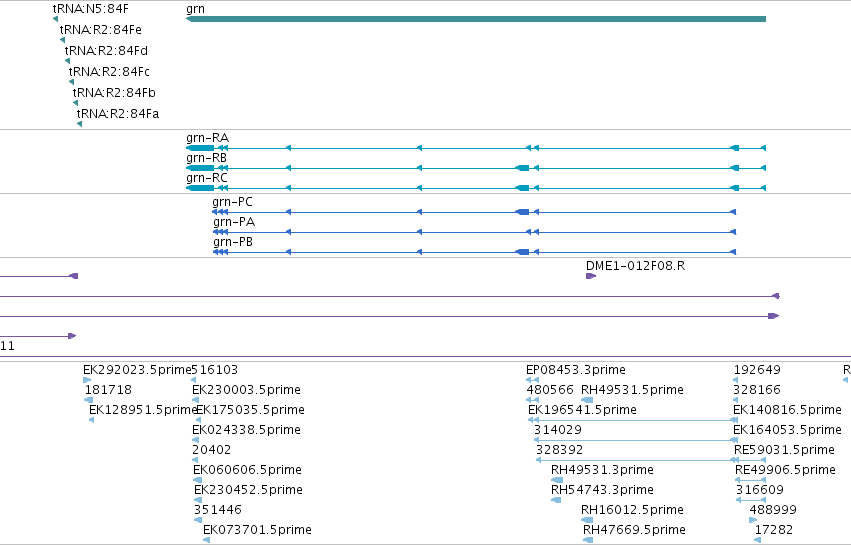
Task: Click EK230003.5prime in the EST track
Action: [x=246, y=390]
